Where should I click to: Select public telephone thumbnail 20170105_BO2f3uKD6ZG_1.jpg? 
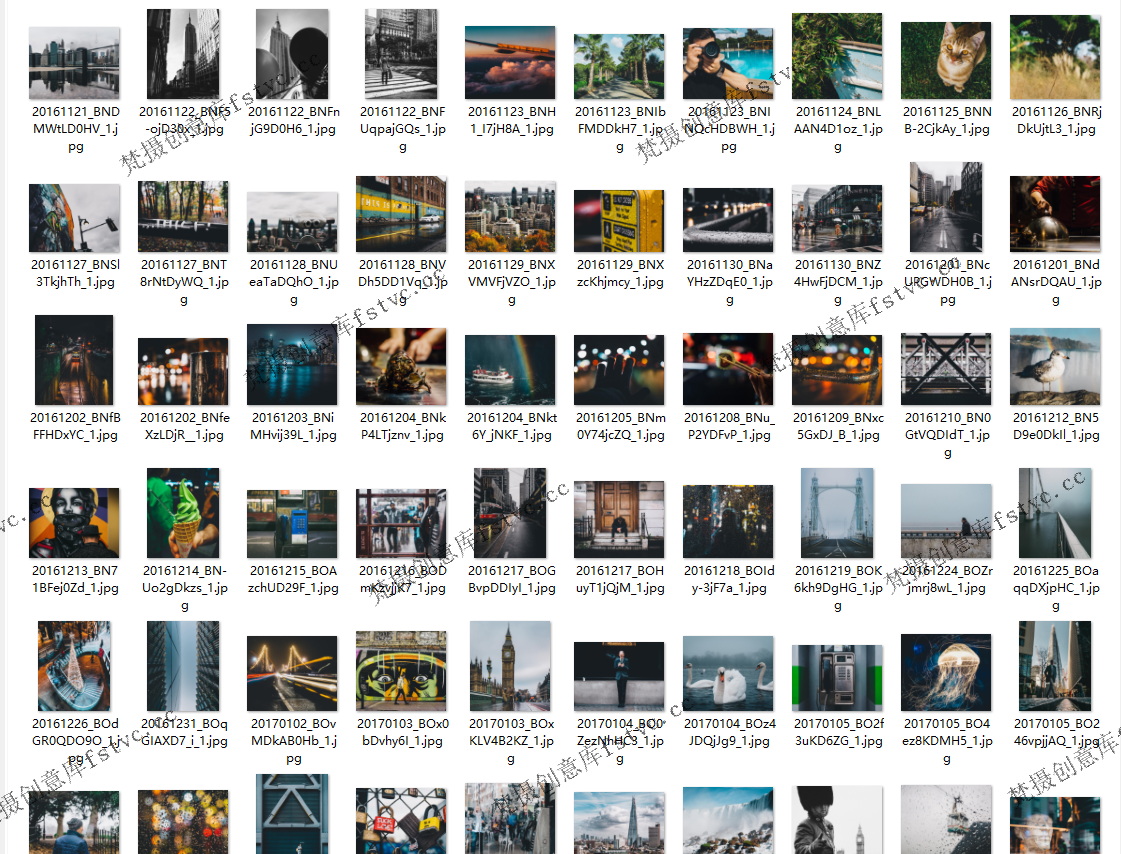(837, 677)
